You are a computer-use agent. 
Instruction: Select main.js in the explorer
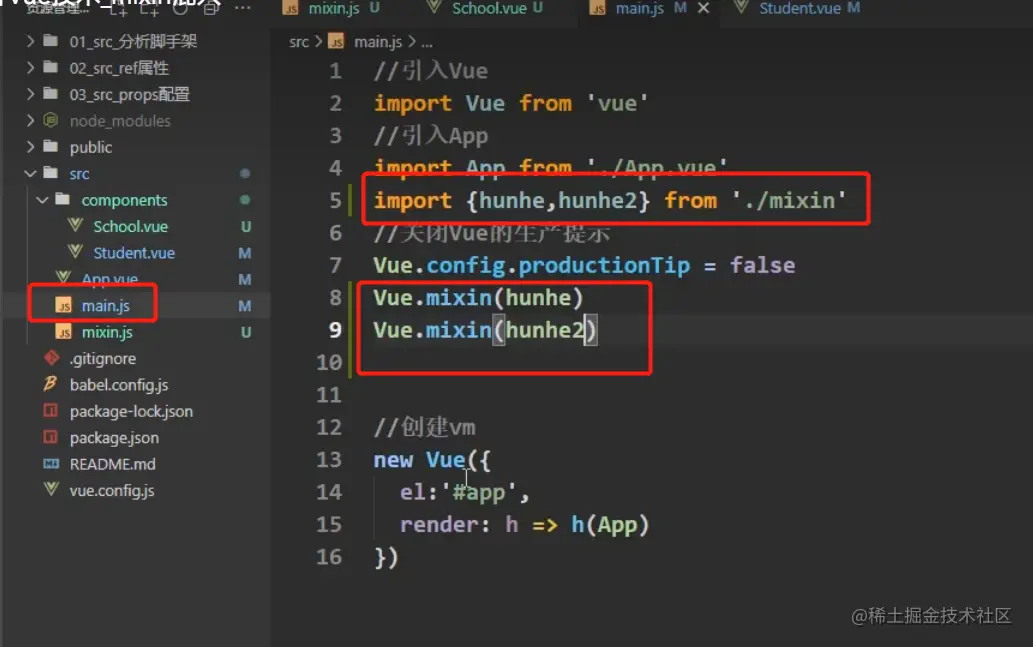click(105, 306)
